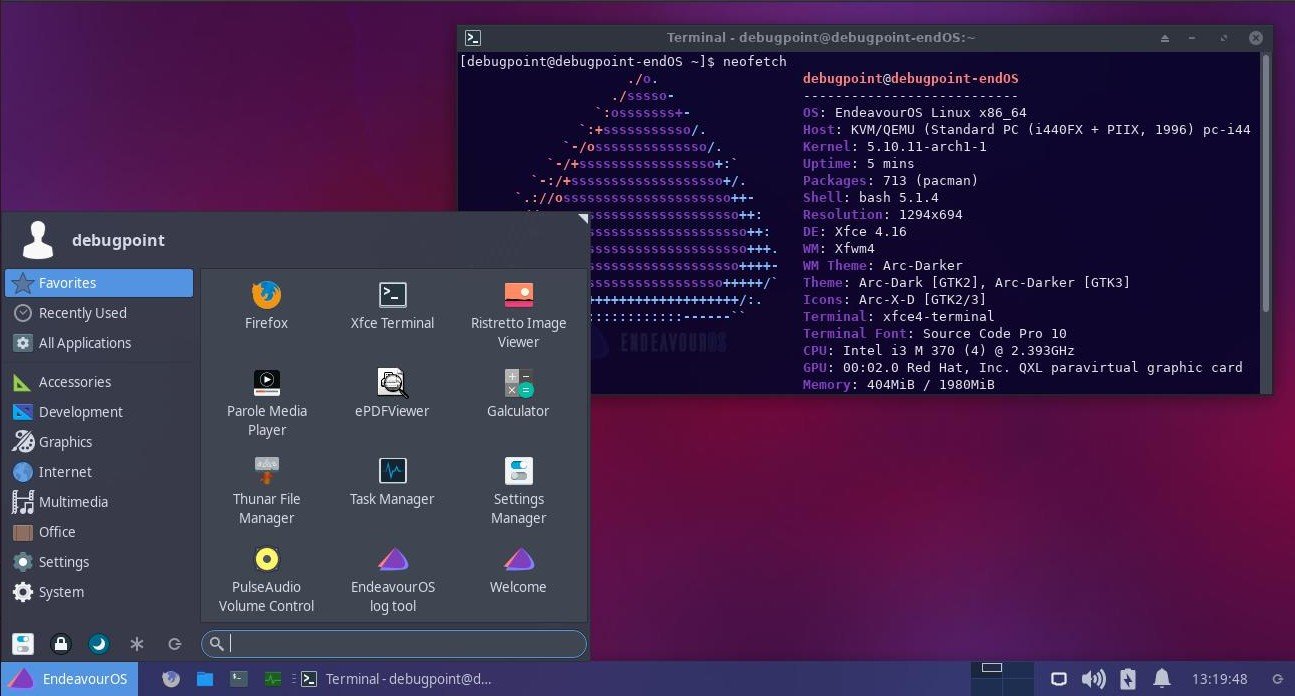Image resolution: width=1295 pixels, height=696 pixels.
Task: Open the Internet category
Action: click(99, 472)
